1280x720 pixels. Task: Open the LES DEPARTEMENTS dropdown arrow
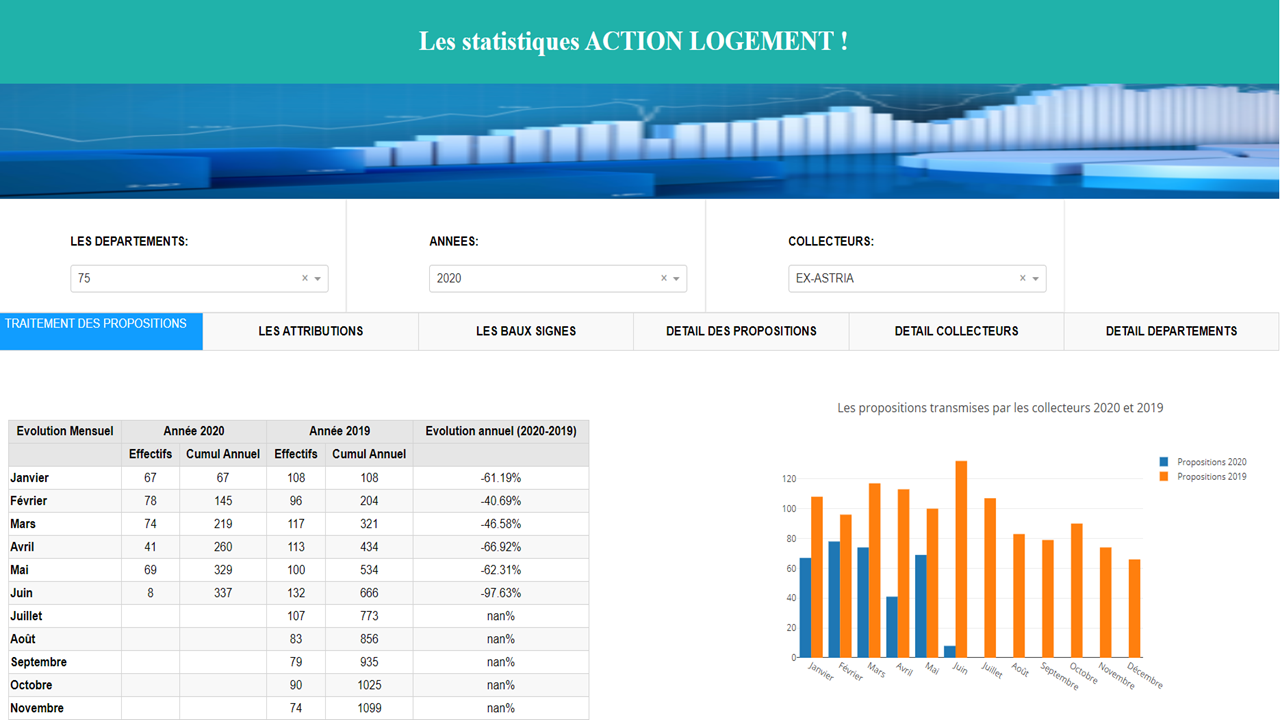click(x=317, y=278)
